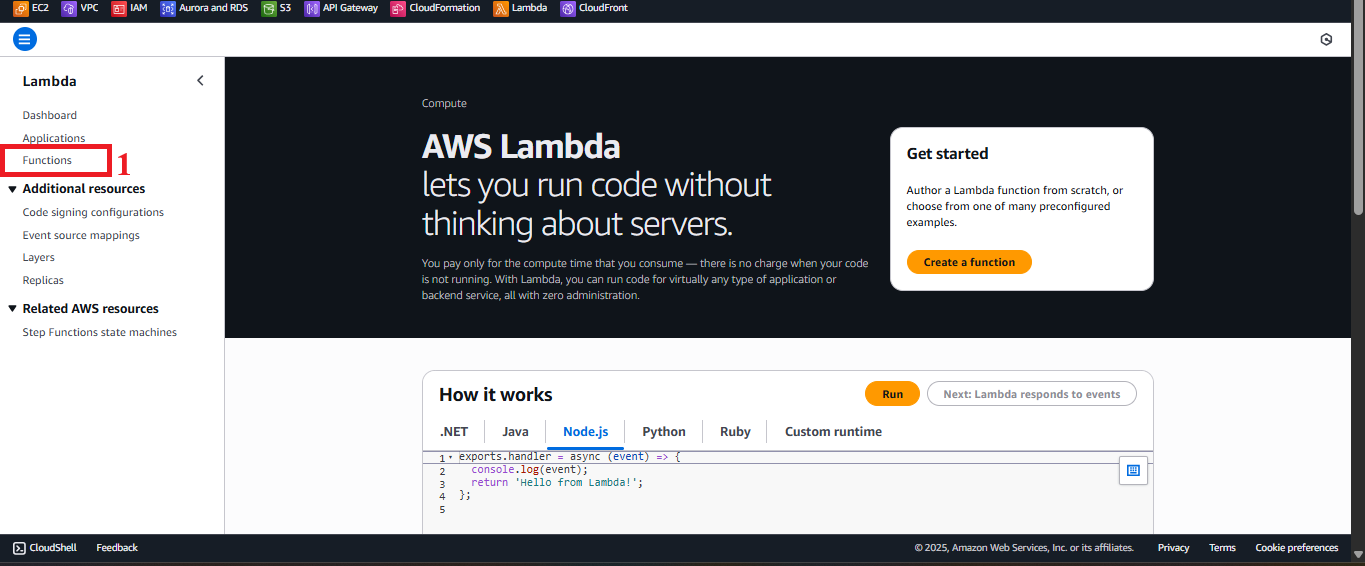Open Applications in the sidebar
The width and height of the screenshot is (1365, 566).
(x=54, y=138)
